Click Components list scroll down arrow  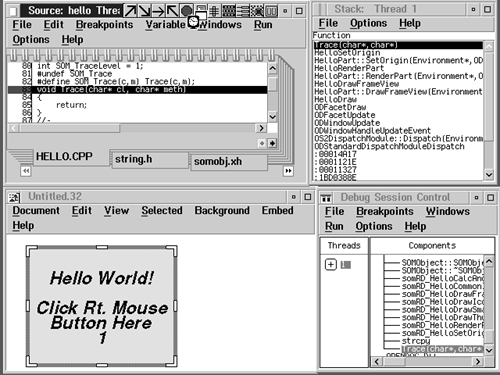pos(489,350)
